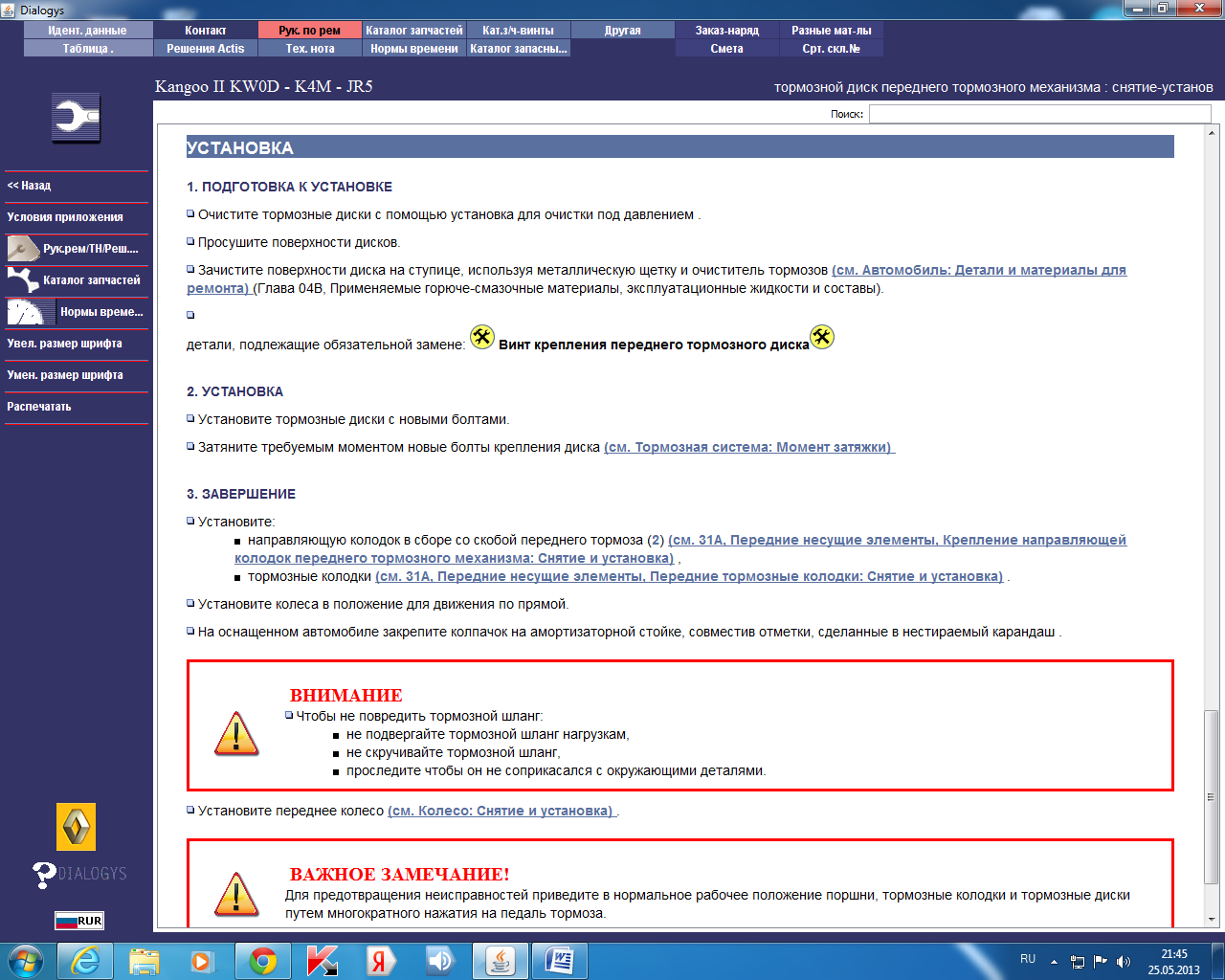
Task: Click the Renault logo icon
Action: [76, 827]
